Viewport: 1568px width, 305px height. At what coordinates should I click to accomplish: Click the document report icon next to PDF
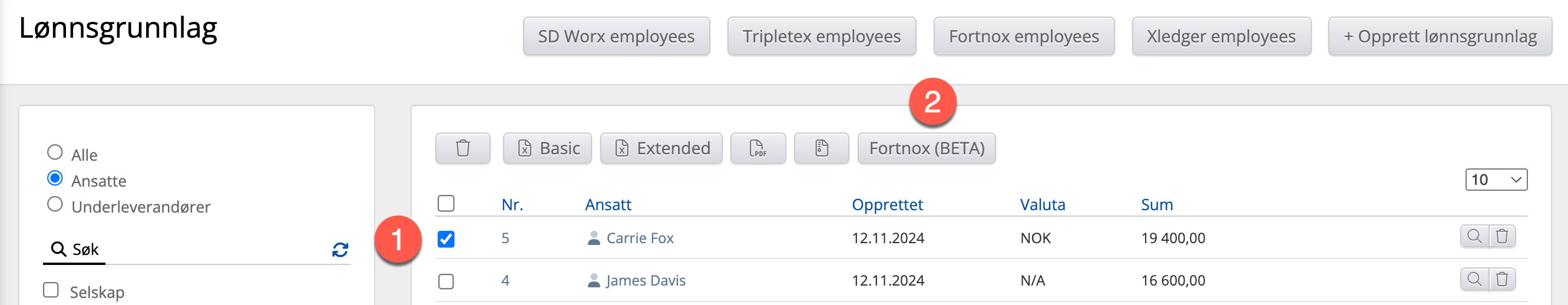821,148
